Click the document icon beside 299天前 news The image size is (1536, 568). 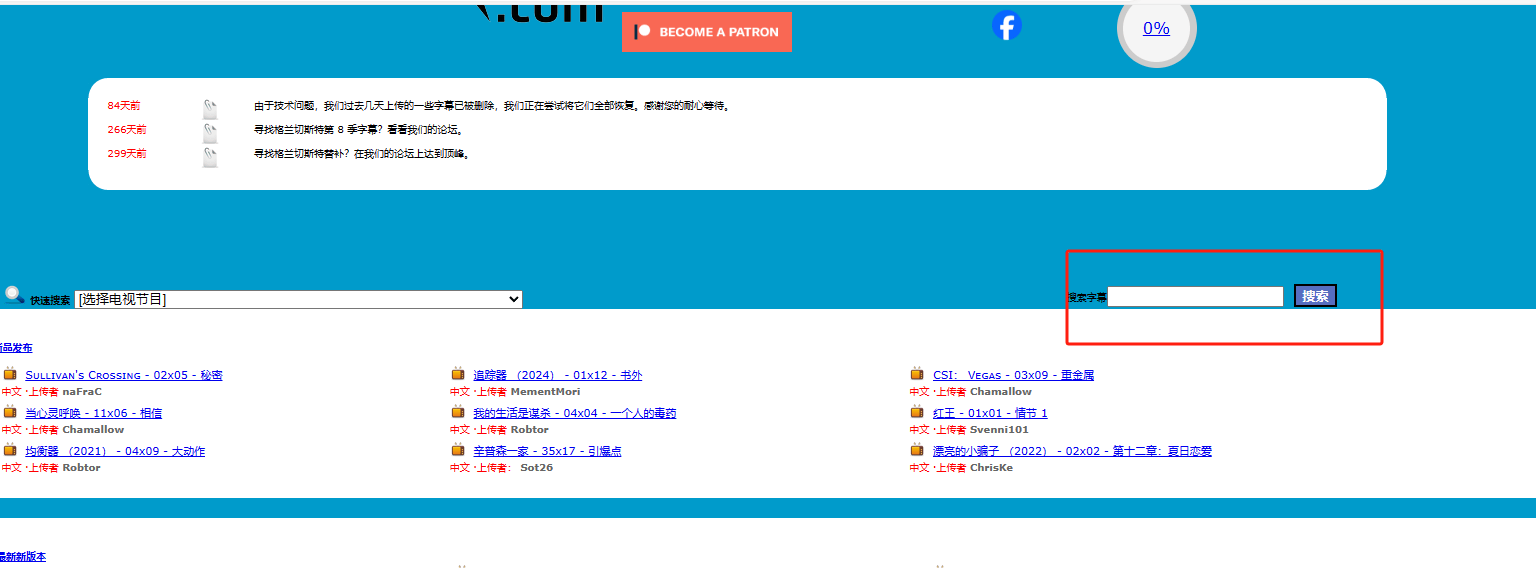(210, 157)
